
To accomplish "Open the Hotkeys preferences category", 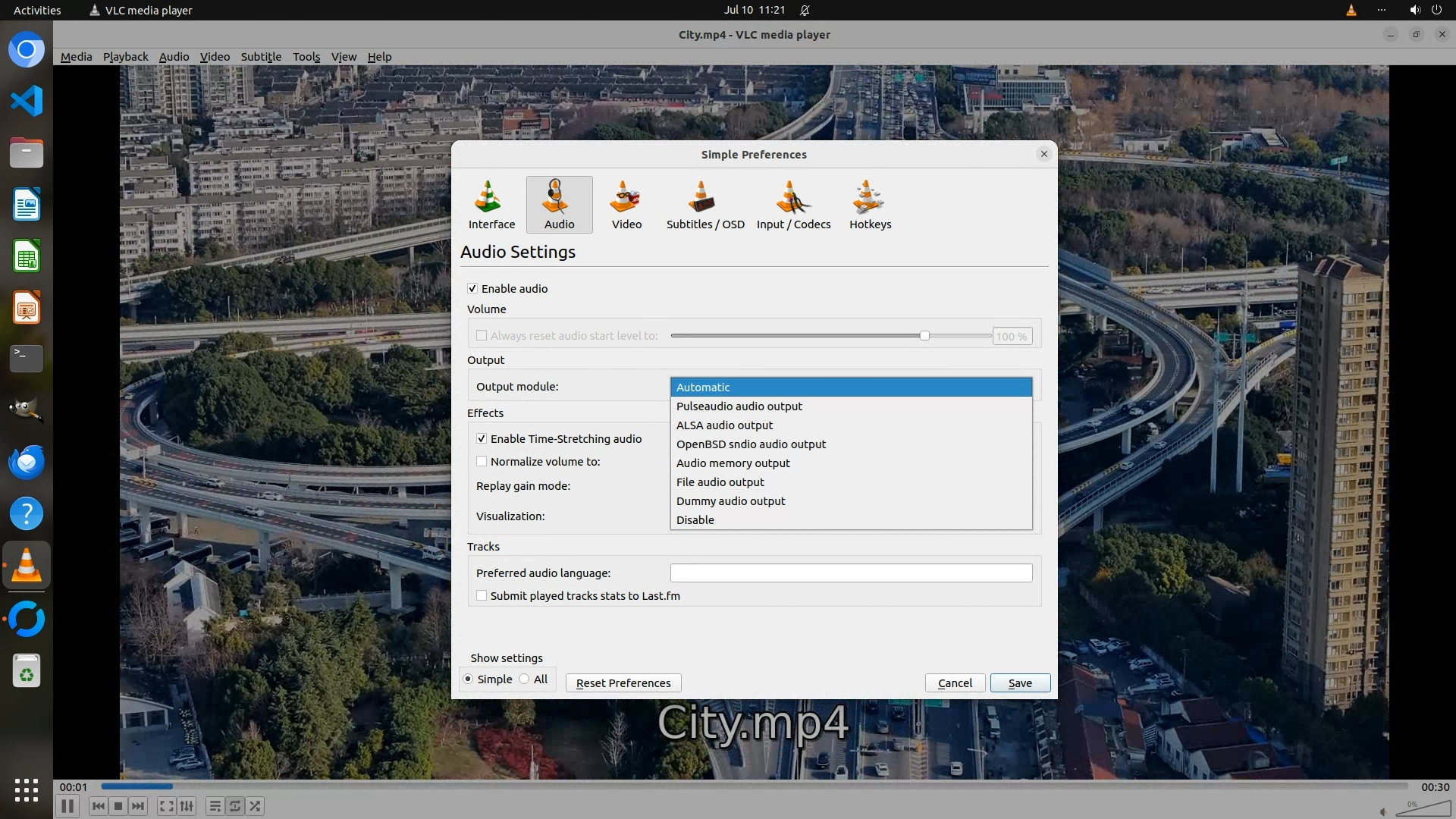I will point(870,205).
